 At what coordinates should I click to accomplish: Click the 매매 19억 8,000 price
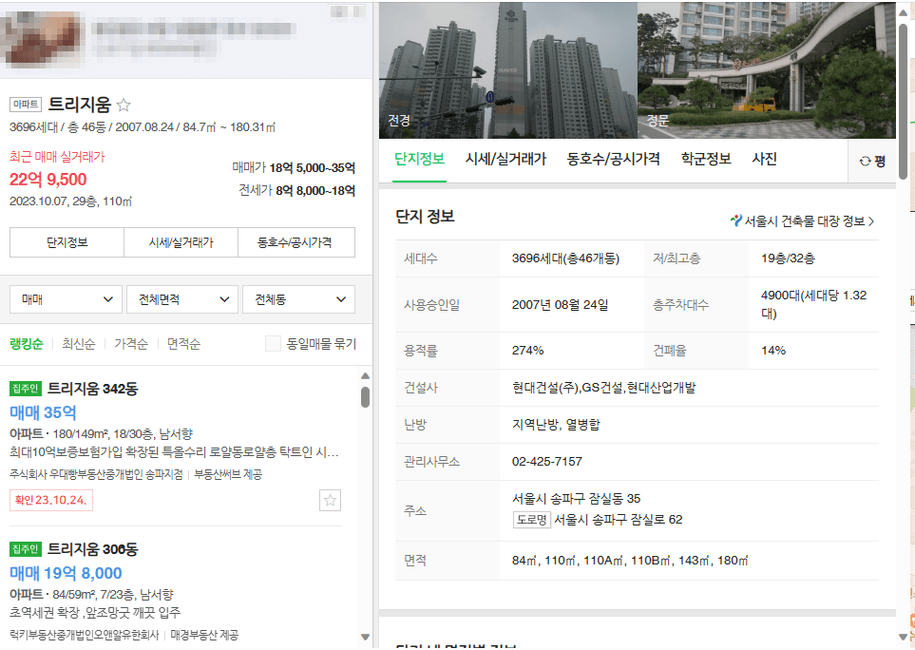click(65, 574)
